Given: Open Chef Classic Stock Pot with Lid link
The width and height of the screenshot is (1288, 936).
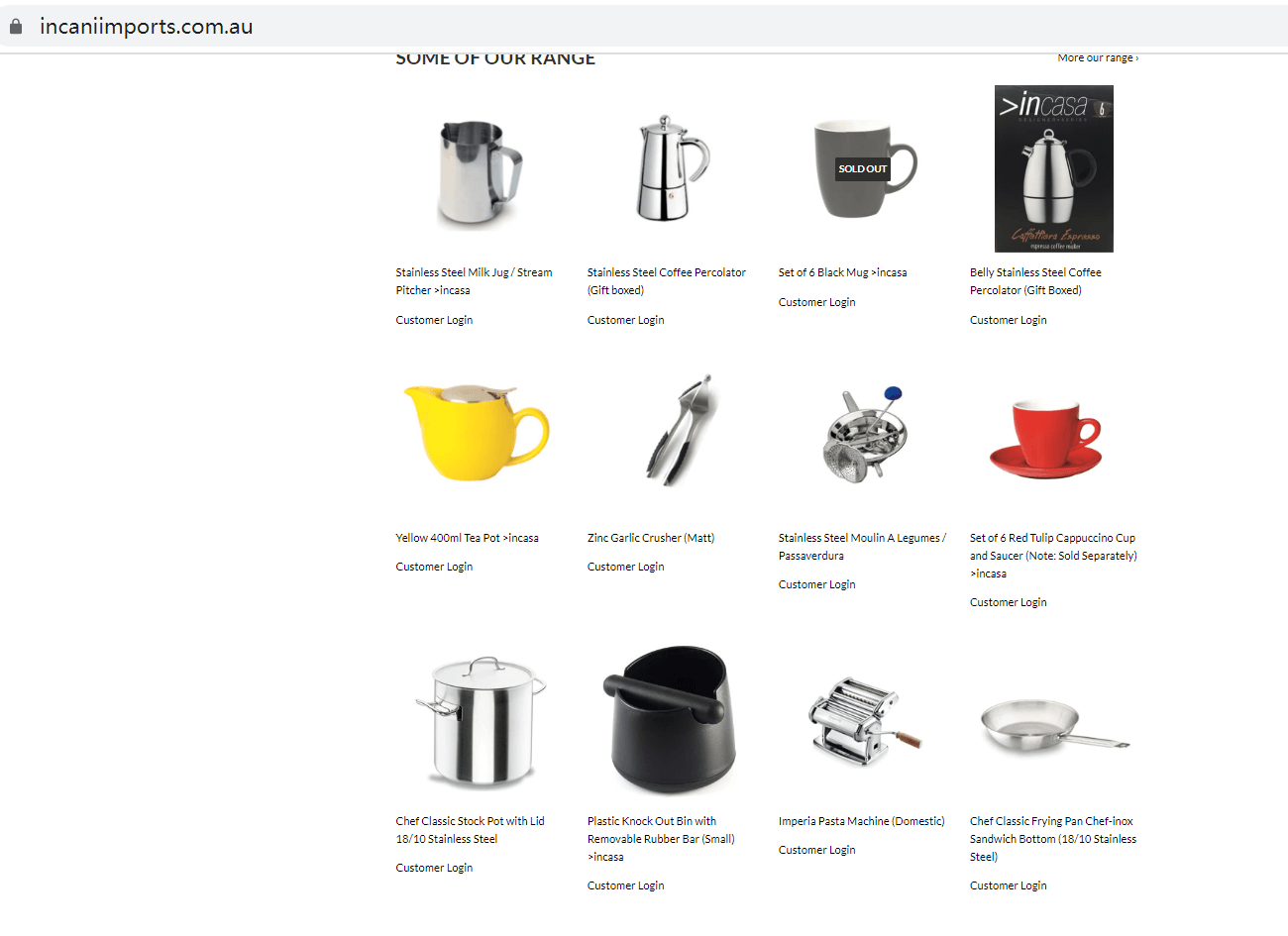Looking at the screenshot, I should coord(470,830).
